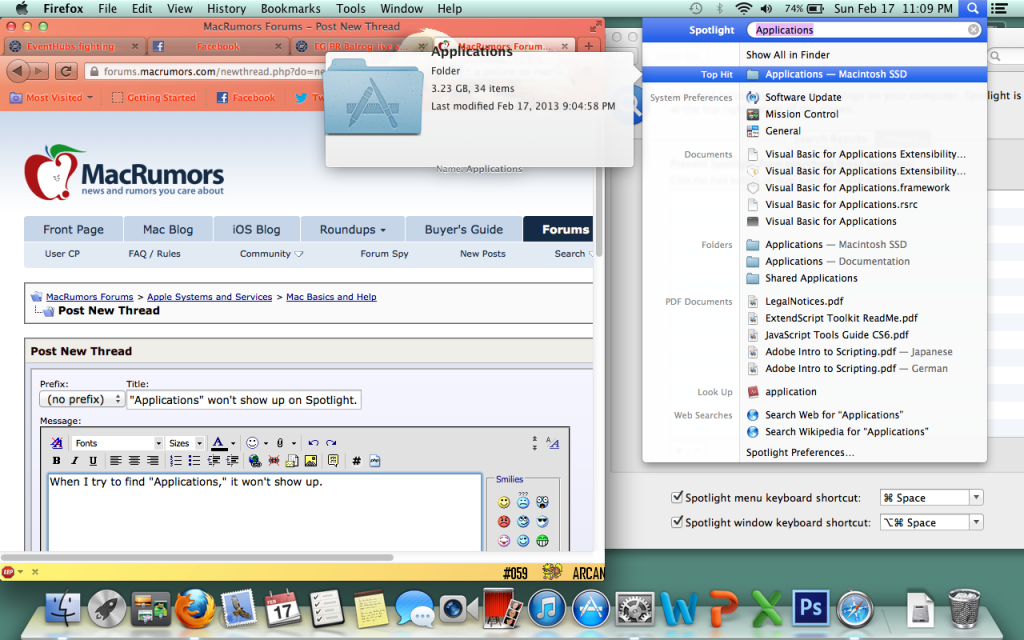Switch to the EventHubs fighting browser tab

73,46
